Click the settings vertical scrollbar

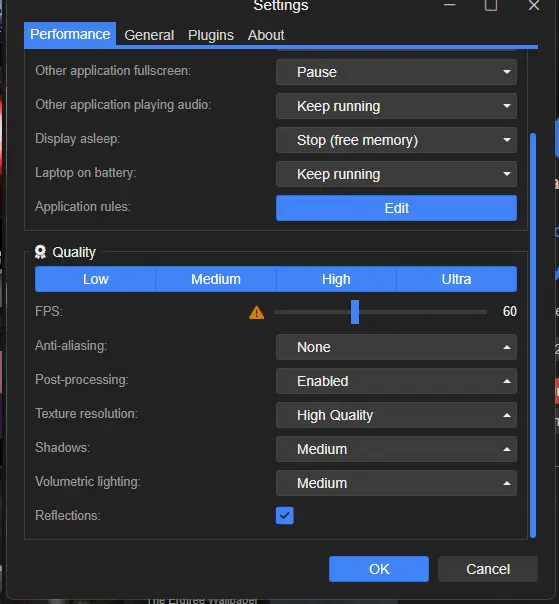(x=533, y=335)
